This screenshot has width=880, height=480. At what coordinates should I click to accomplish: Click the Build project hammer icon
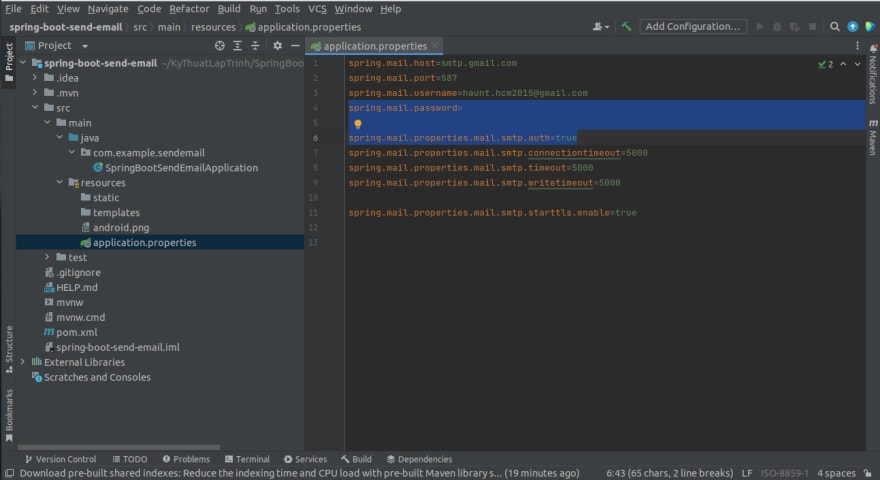626,26
